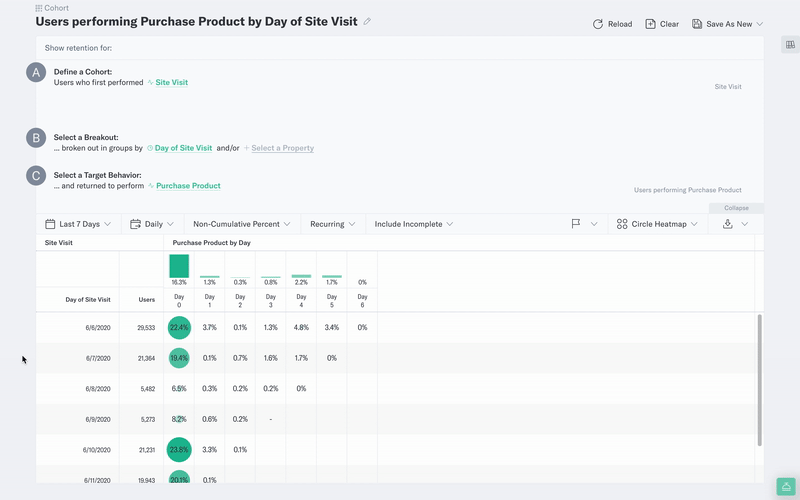Click the 29,533 users value

coord(146,328)
